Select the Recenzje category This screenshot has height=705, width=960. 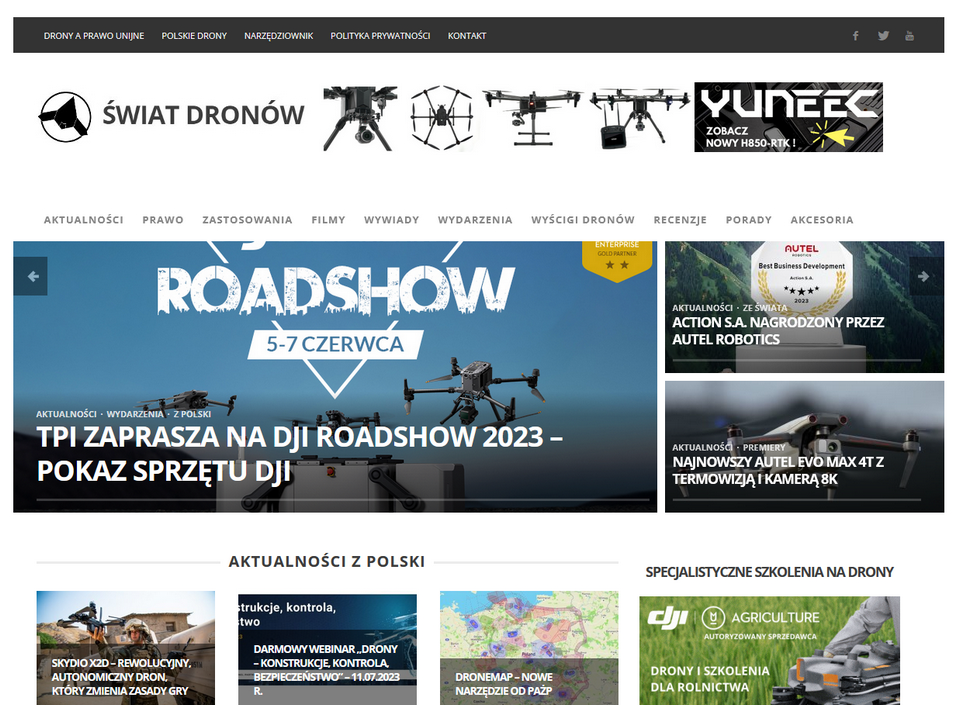click(680, 220)
